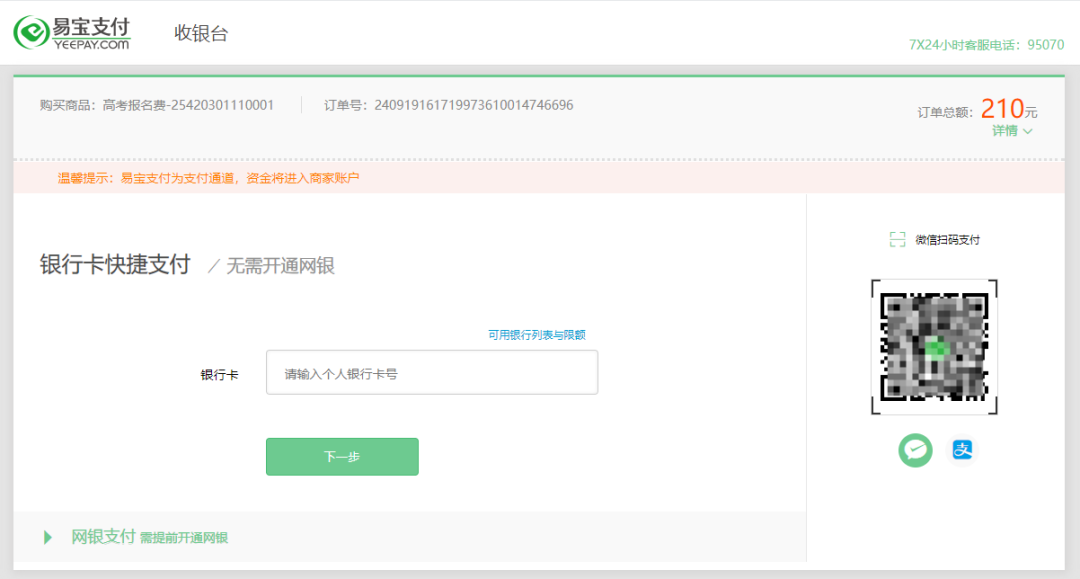Viewport: 1080px width, 579px height.
Task: Focus the 请输入个人银行卡号 input field
Action: point(432,373)
